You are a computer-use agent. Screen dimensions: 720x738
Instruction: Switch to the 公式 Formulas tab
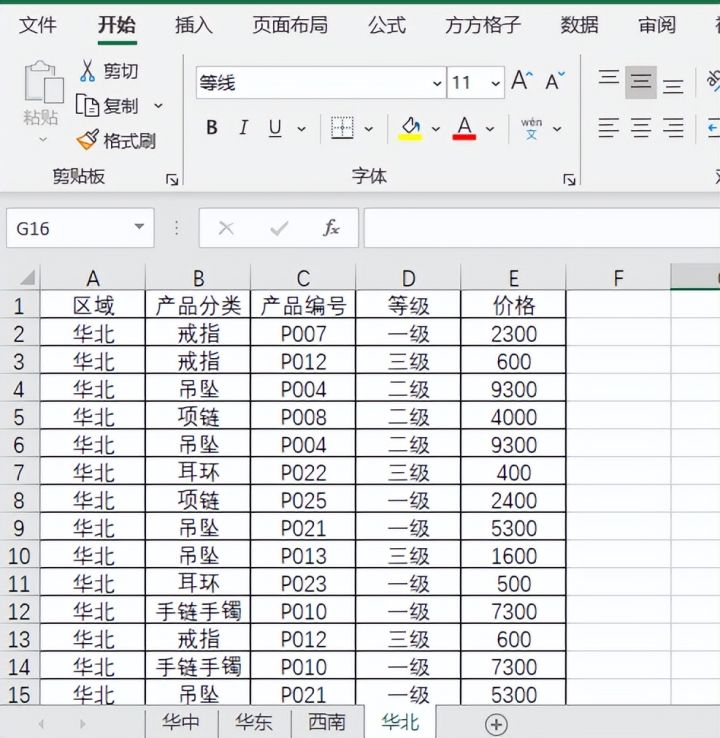387,24
